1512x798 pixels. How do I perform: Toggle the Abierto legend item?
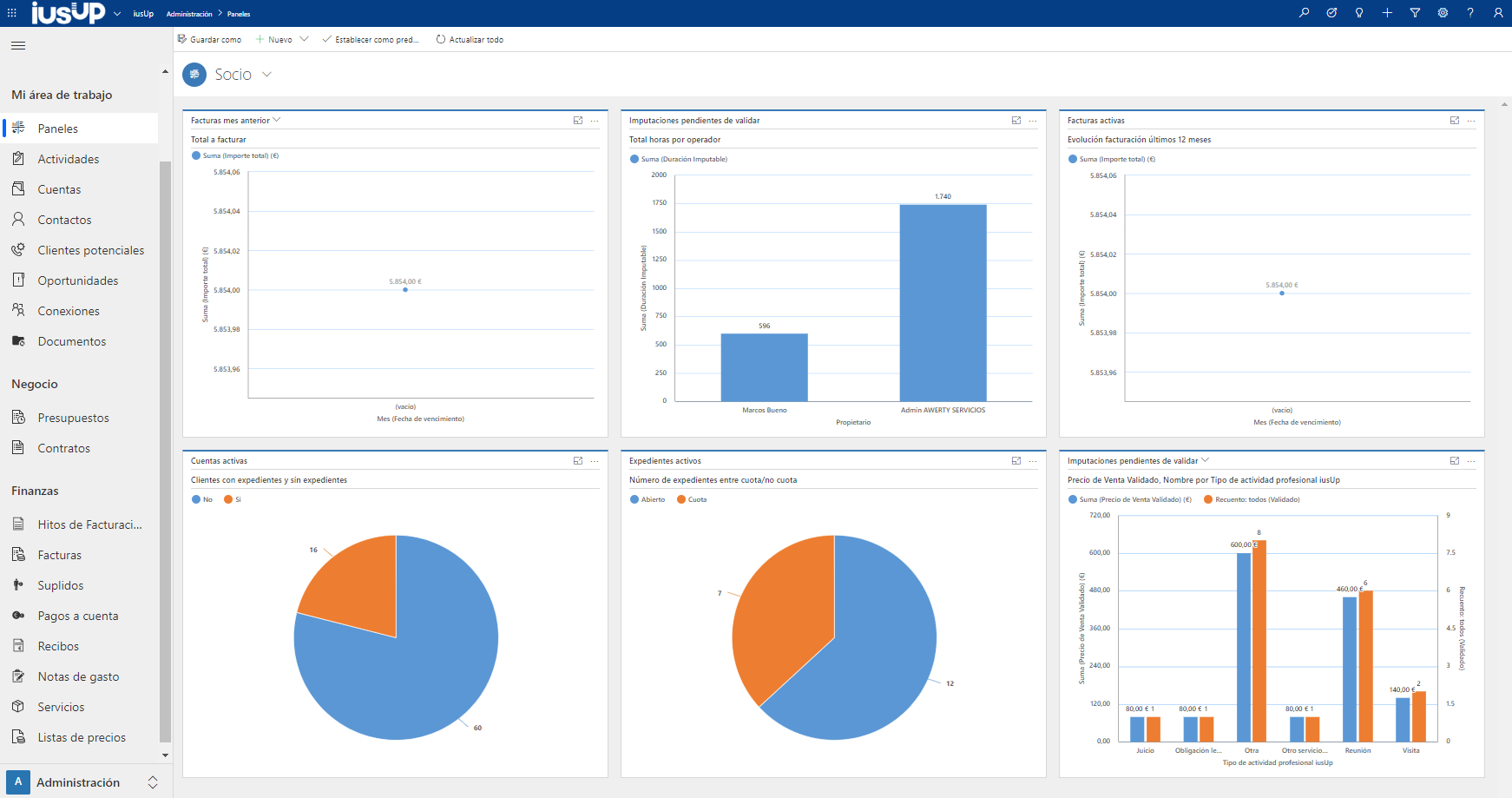click(648, 499)
